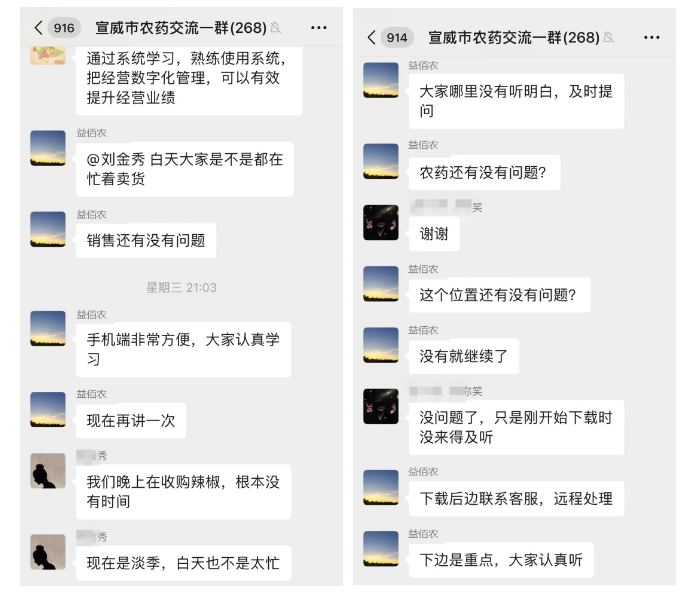Tap the "没有就继续了" message bubble
The width and height of the screenshot is (688, 596).
(x=463, y=356)
